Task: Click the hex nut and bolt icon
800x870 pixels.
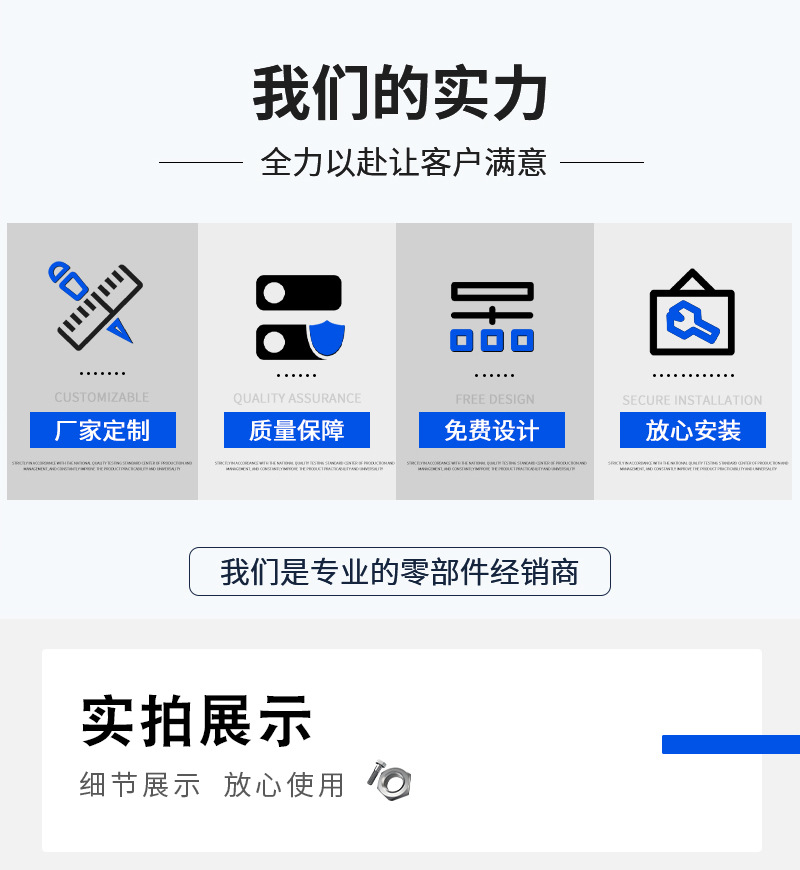Action: pos(389,780)
